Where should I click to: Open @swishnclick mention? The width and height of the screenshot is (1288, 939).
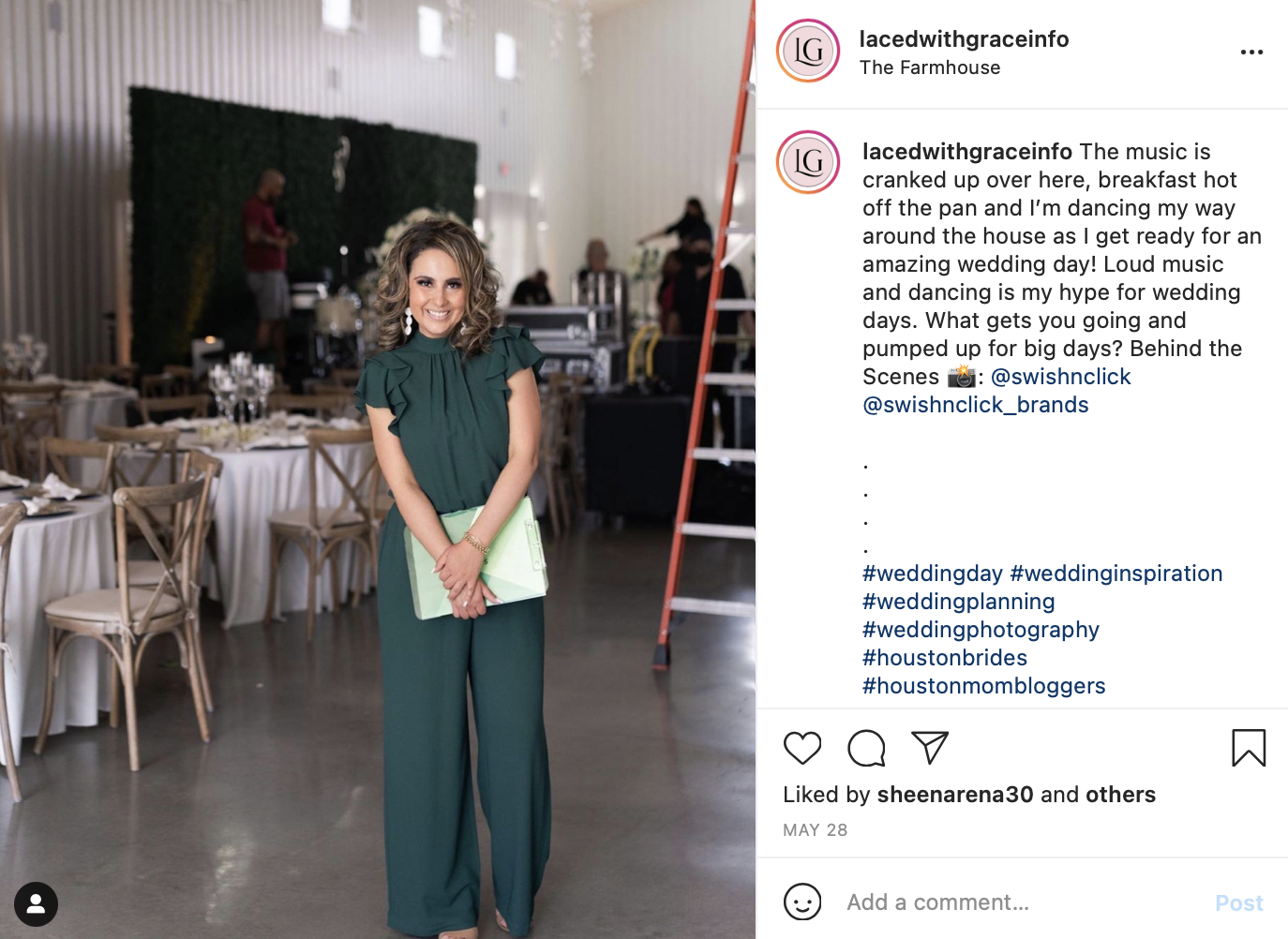(1060, 377)
